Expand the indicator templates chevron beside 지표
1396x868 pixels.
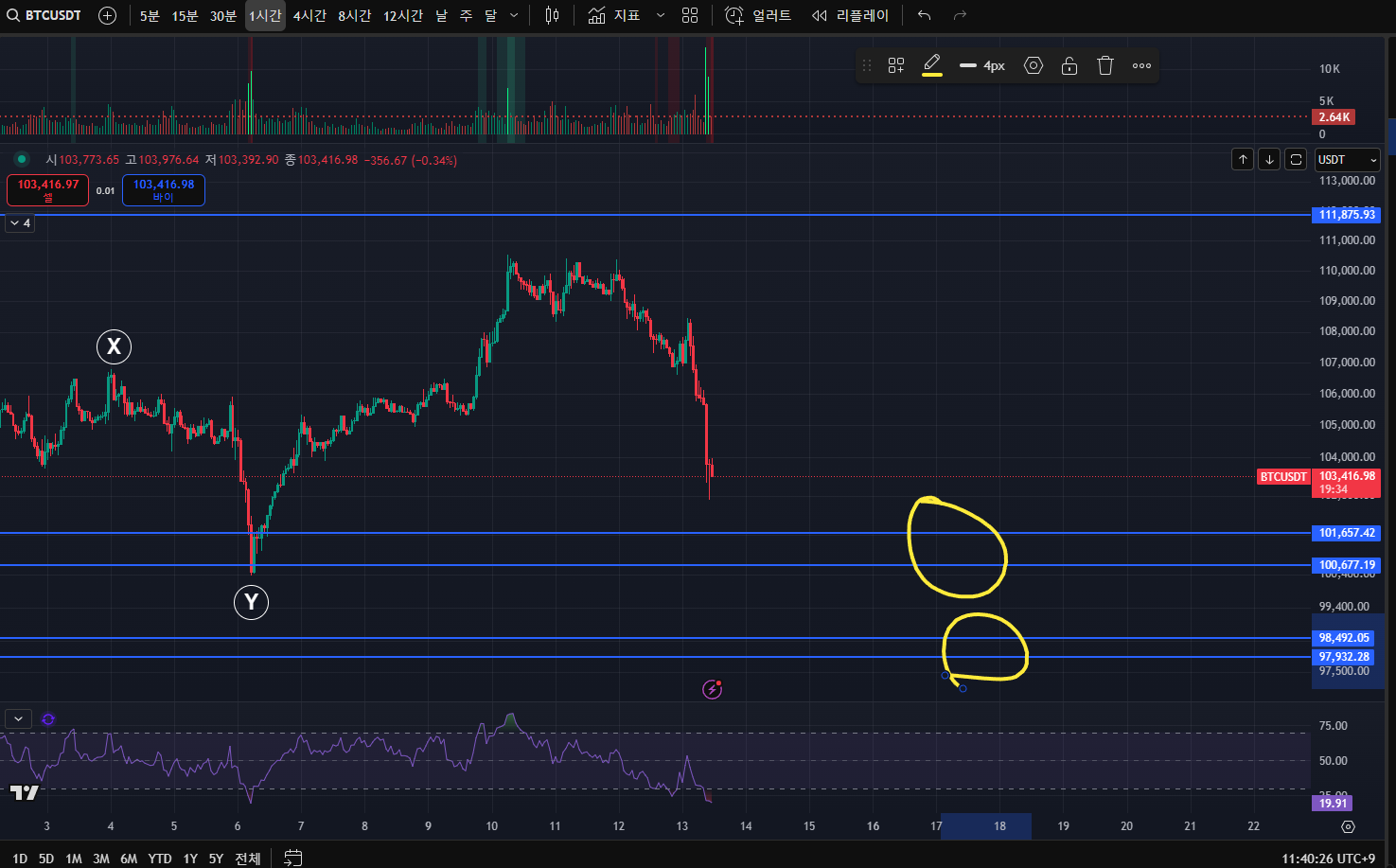pos(661,15)
